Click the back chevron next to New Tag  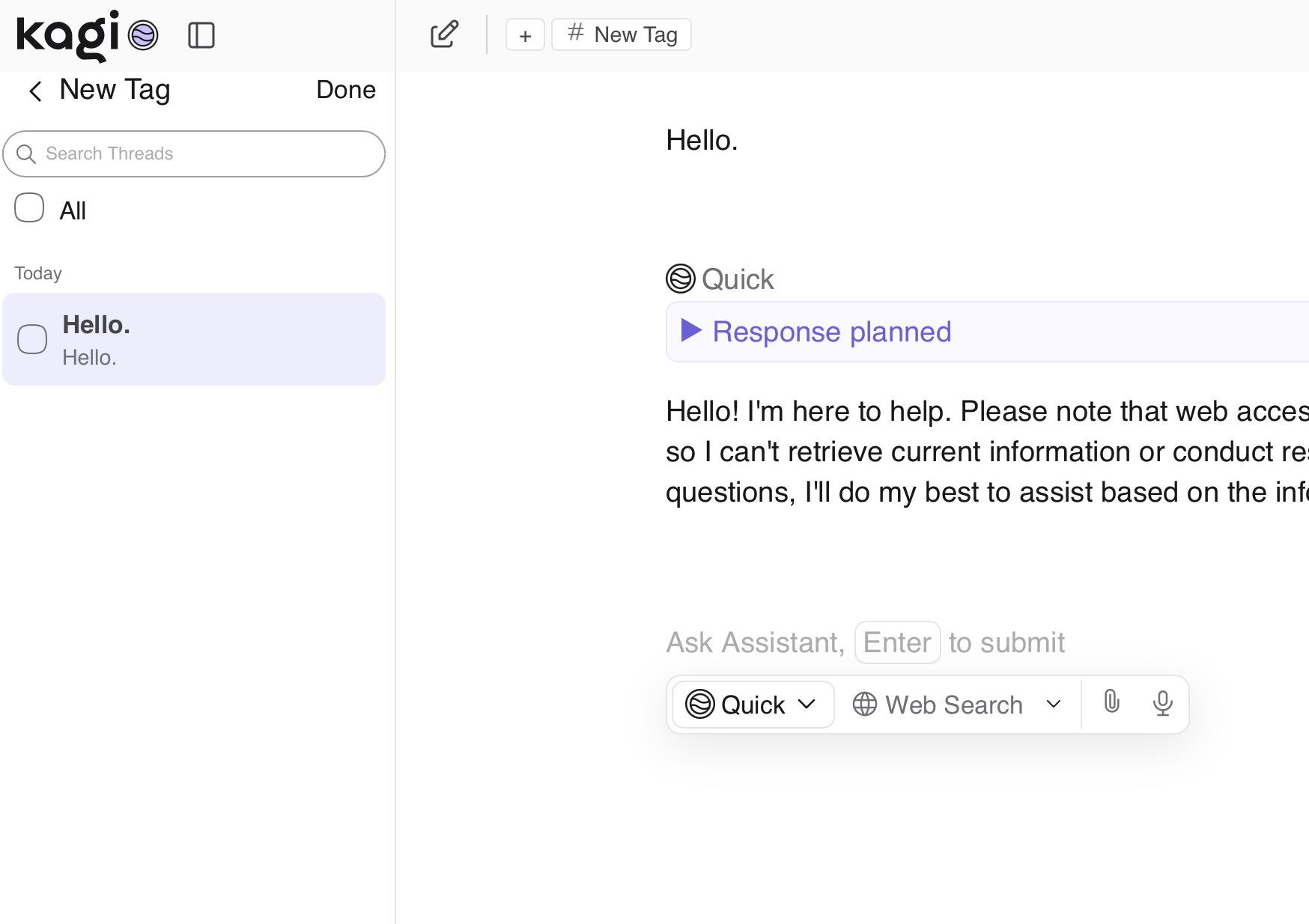point(35,91)
